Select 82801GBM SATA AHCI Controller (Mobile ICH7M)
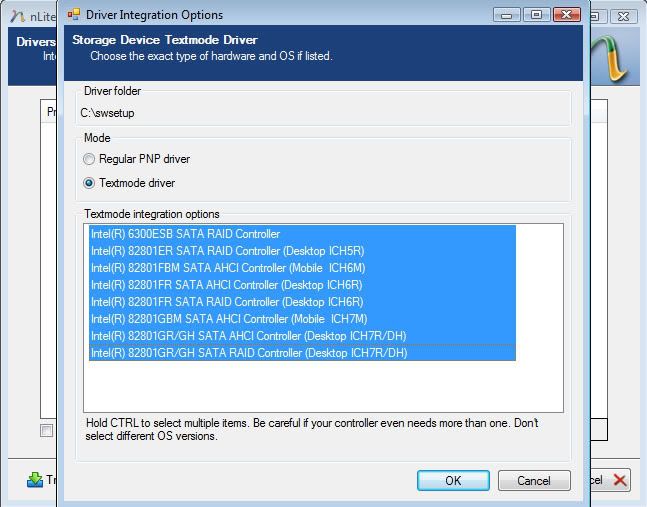This screenshot has width=647, height=507. pos(302,318)
